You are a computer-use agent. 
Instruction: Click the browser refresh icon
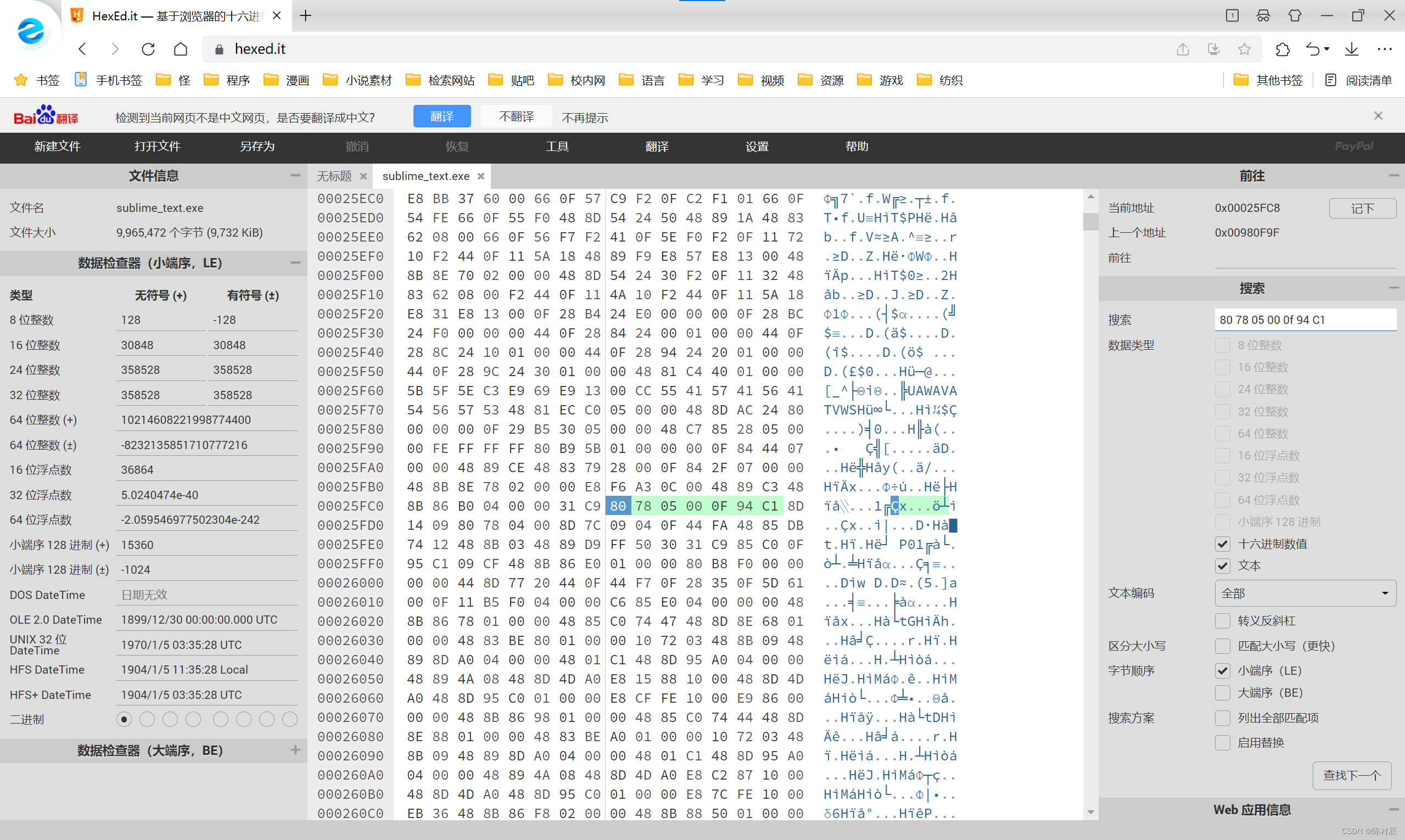coord(148,49)
